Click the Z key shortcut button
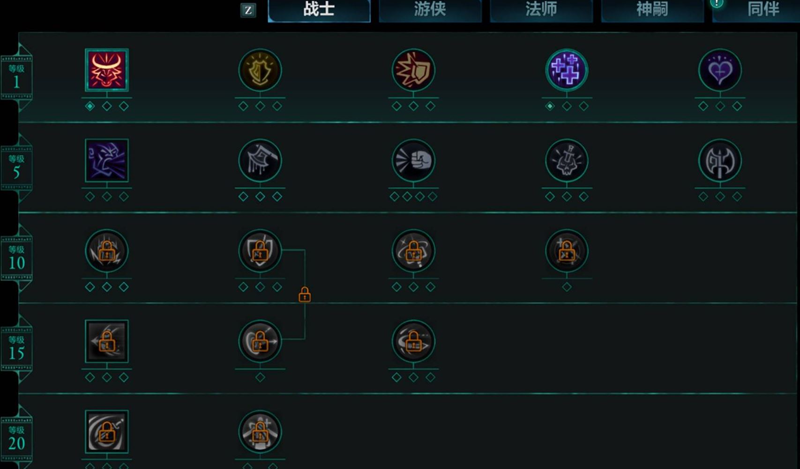 tap(248, 10)
